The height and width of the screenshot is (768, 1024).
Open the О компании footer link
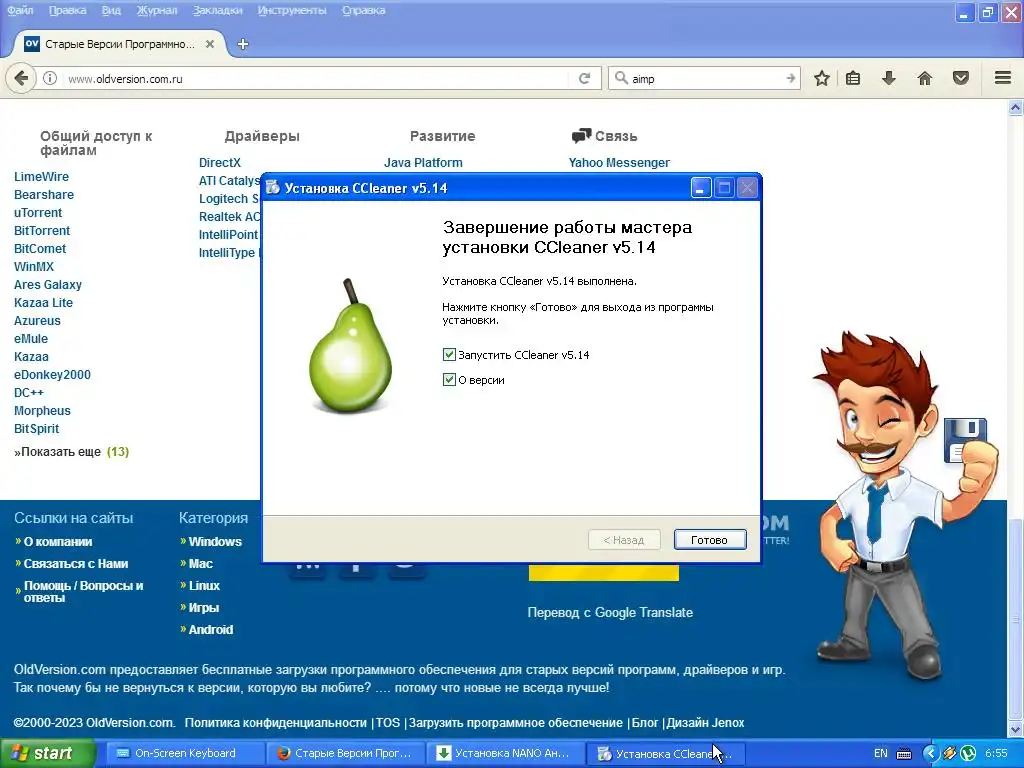(x=57, y=541)
